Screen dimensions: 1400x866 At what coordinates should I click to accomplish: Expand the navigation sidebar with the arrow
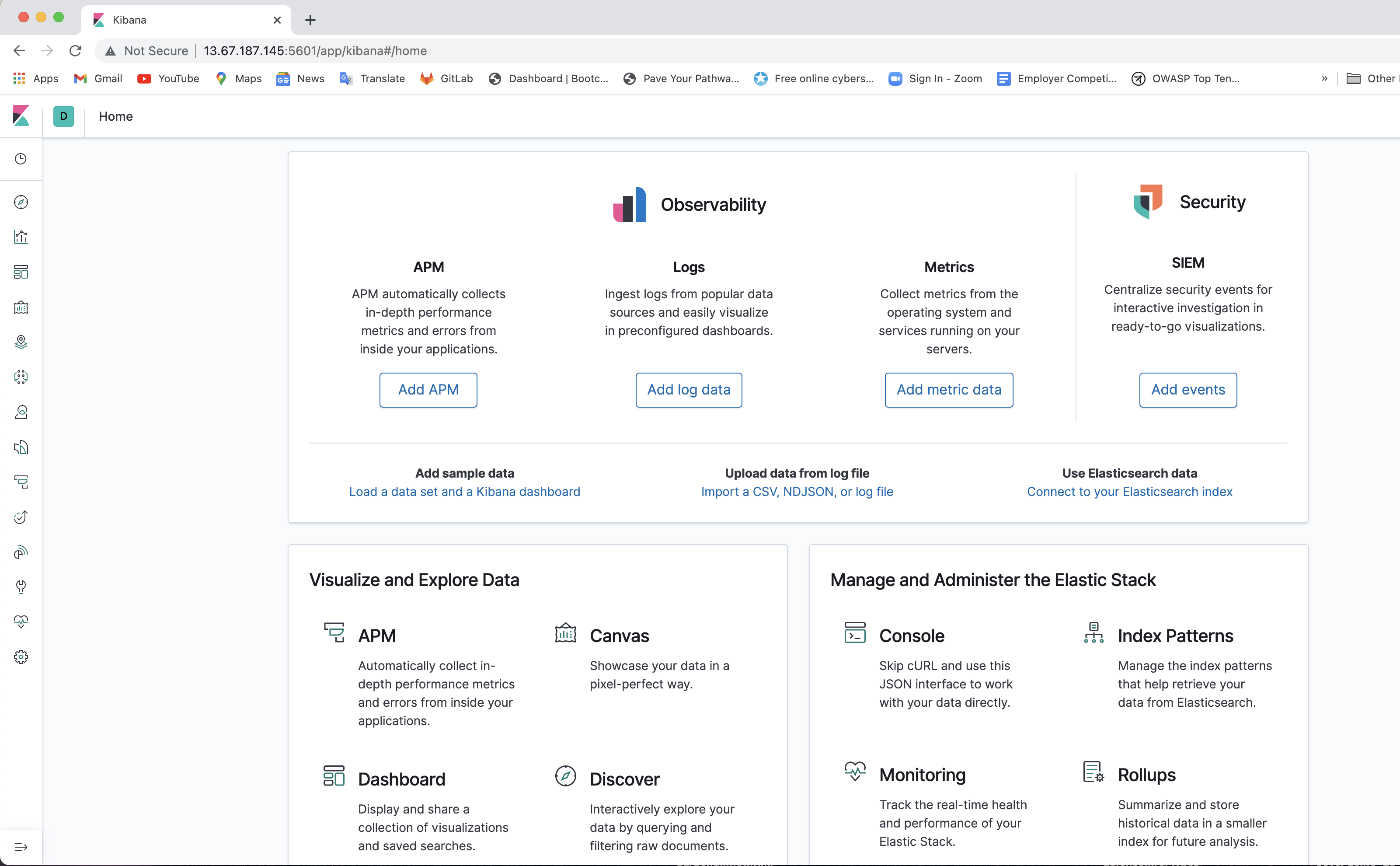point(21,846)
